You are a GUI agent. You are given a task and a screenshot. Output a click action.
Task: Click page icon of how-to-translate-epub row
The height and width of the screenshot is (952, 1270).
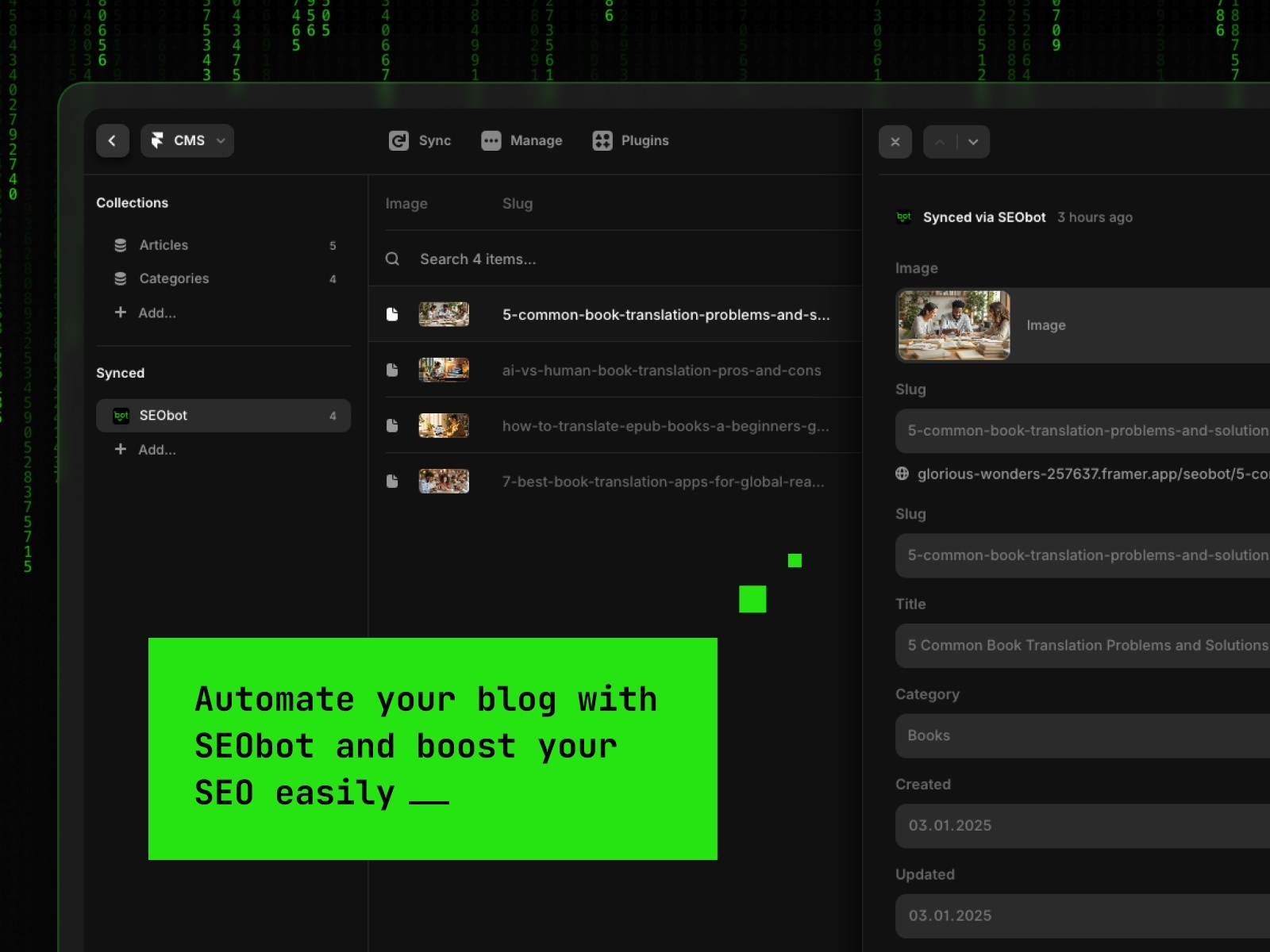pyautogui.click(x=392, y=425)
